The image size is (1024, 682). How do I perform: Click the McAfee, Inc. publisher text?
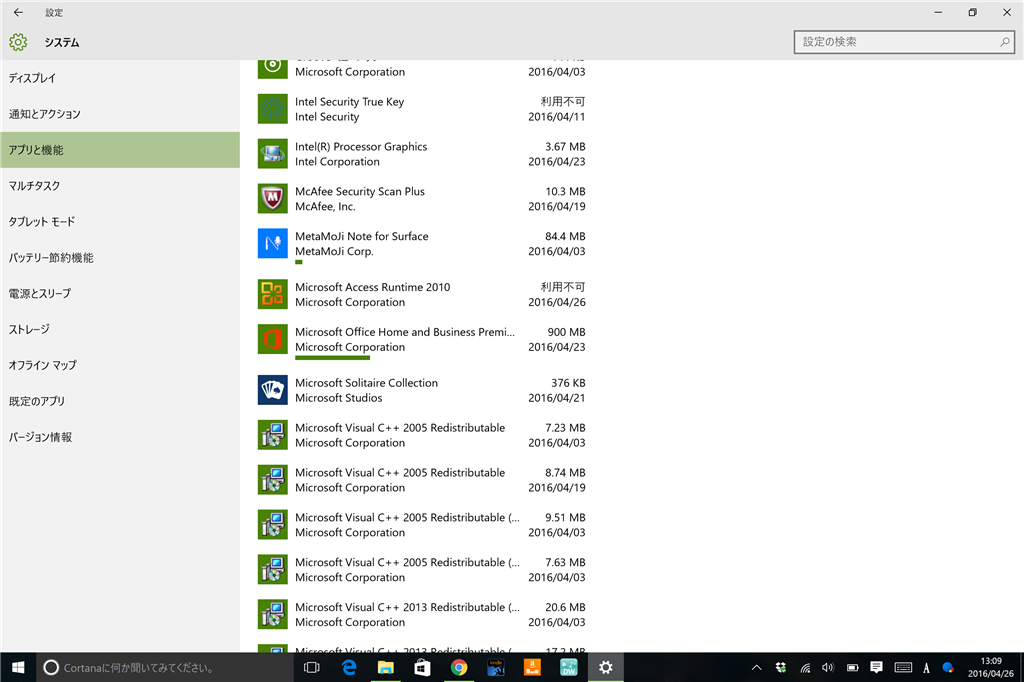[x=325, y=206]
